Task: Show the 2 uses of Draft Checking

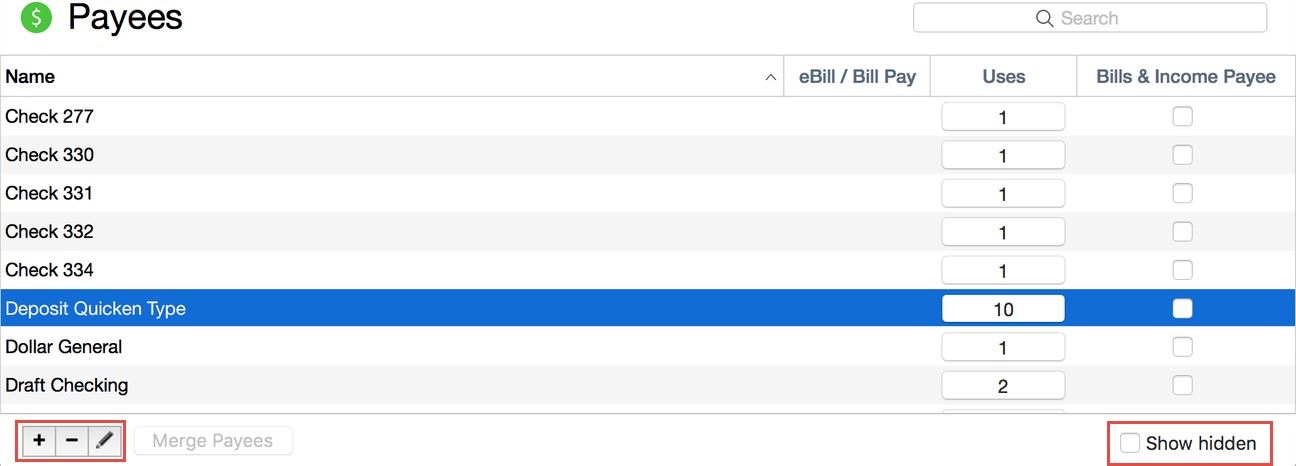Action: click(1003, 386)
